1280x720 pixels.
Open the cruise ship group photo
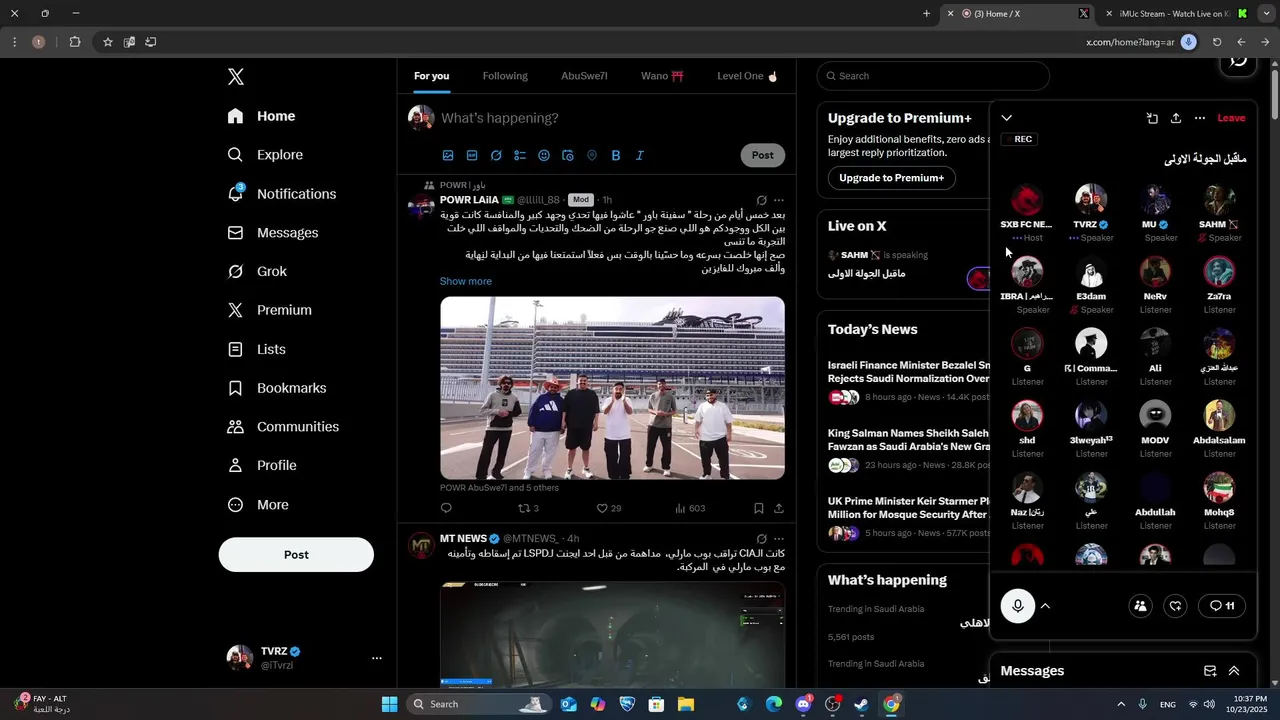pos(612,388)
